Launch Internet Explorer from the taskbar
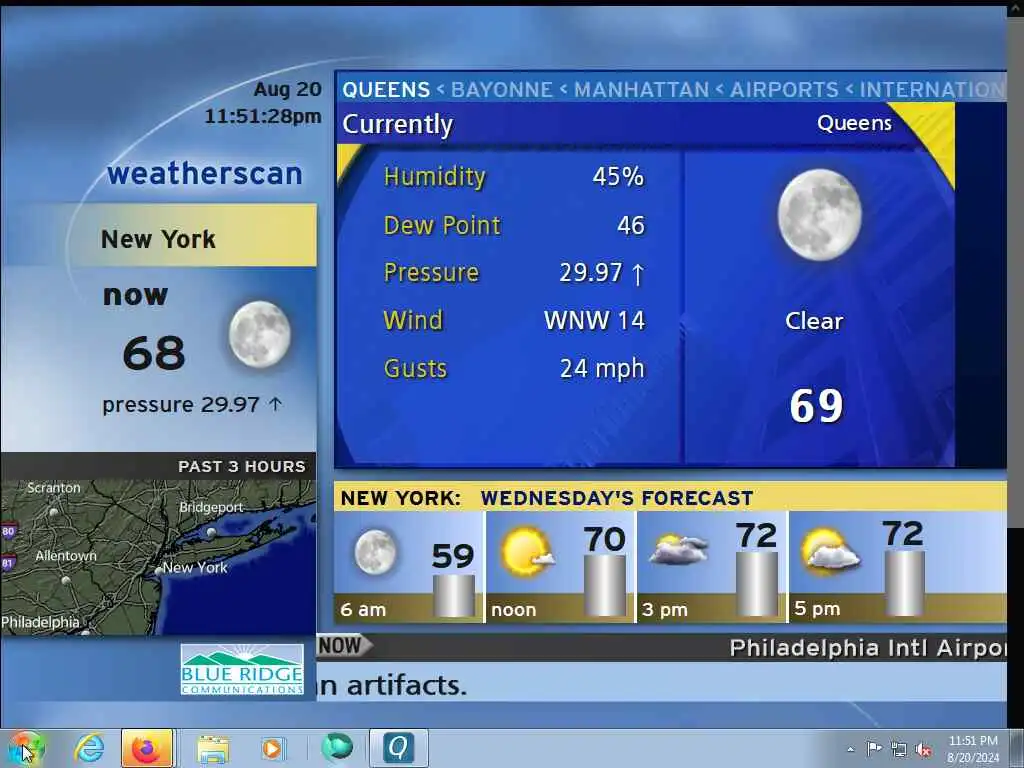The image size is (1024, 768). tap(89, 748)
